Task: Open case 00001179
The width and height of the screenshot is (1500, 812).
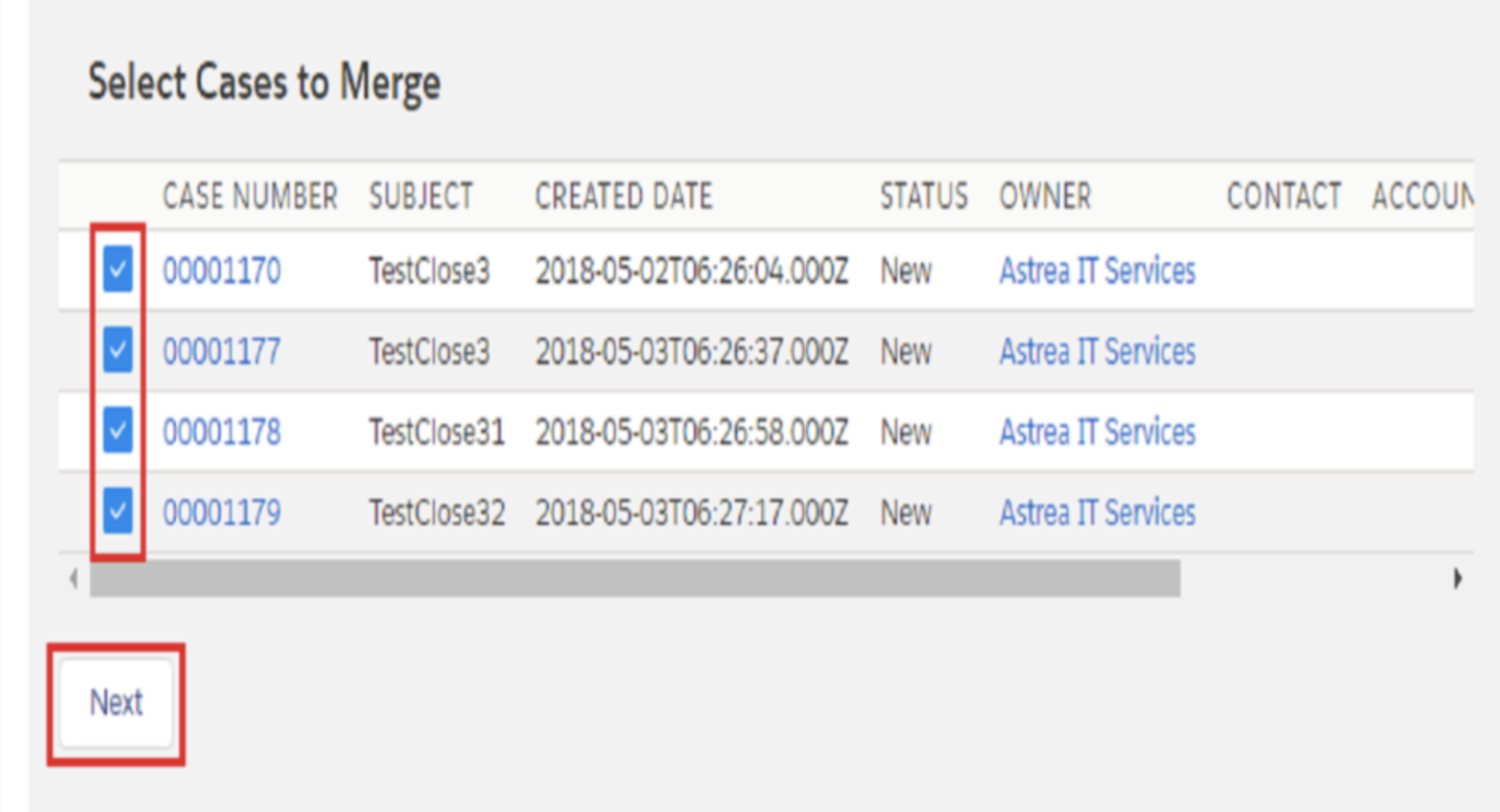Action: [221, 512]
